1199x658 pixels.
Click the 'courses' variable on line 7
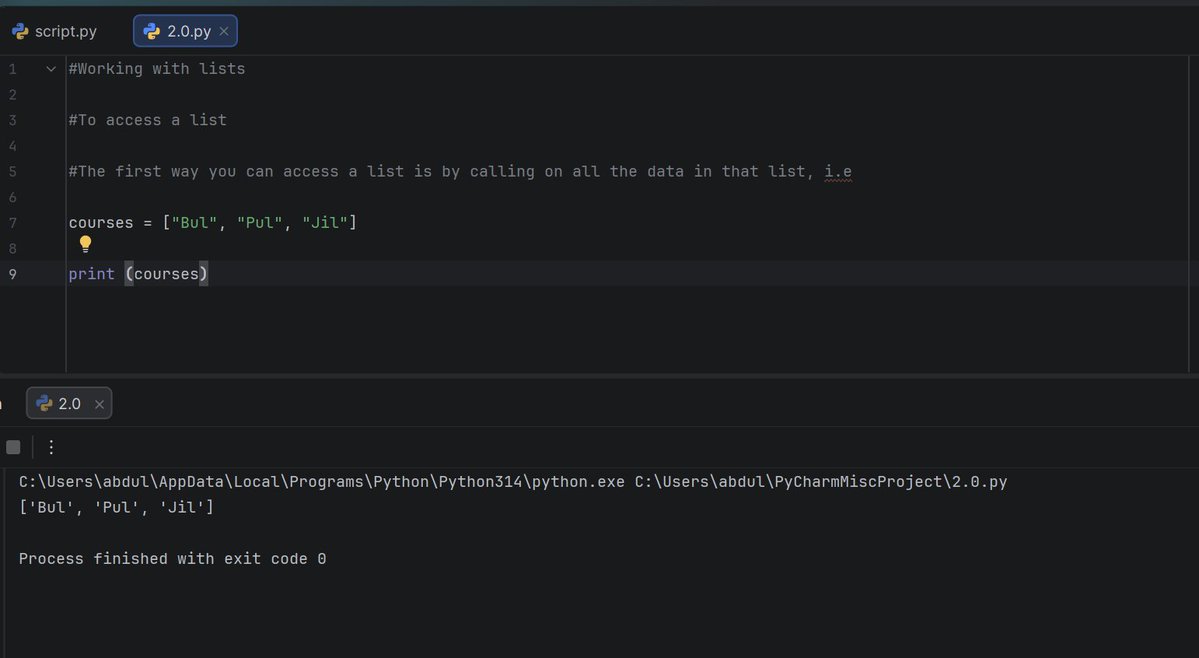click(101, 223)
